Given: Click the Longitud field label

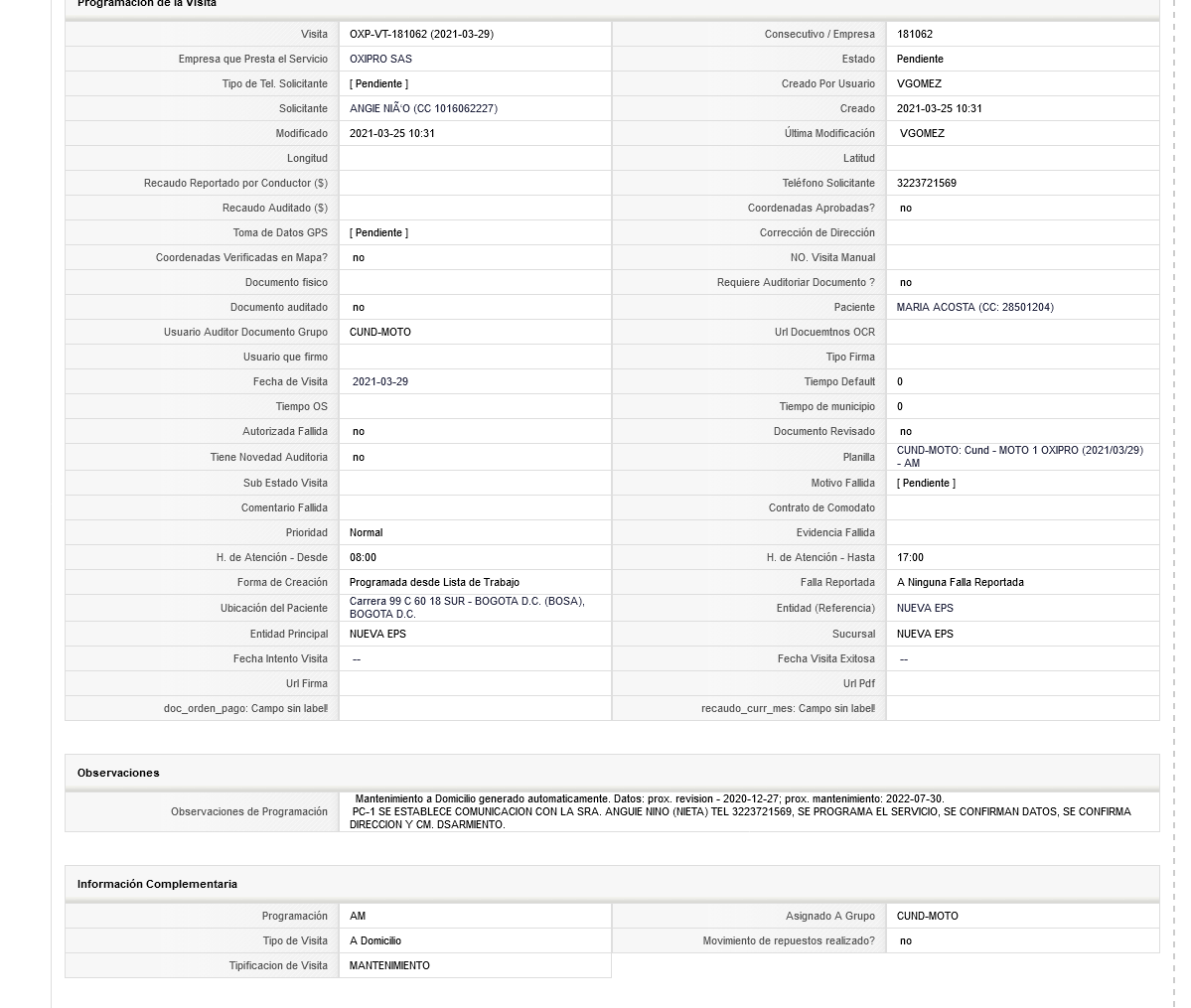Looking at the screenshot, I should (307, 159).
